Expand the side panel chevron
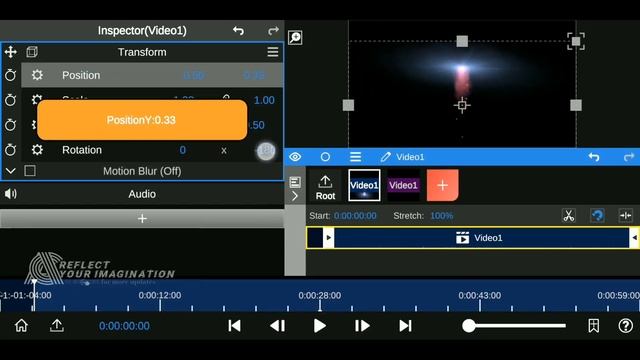Image resolution: width=640 pixels, height=360 pixels. pos(295,196)
